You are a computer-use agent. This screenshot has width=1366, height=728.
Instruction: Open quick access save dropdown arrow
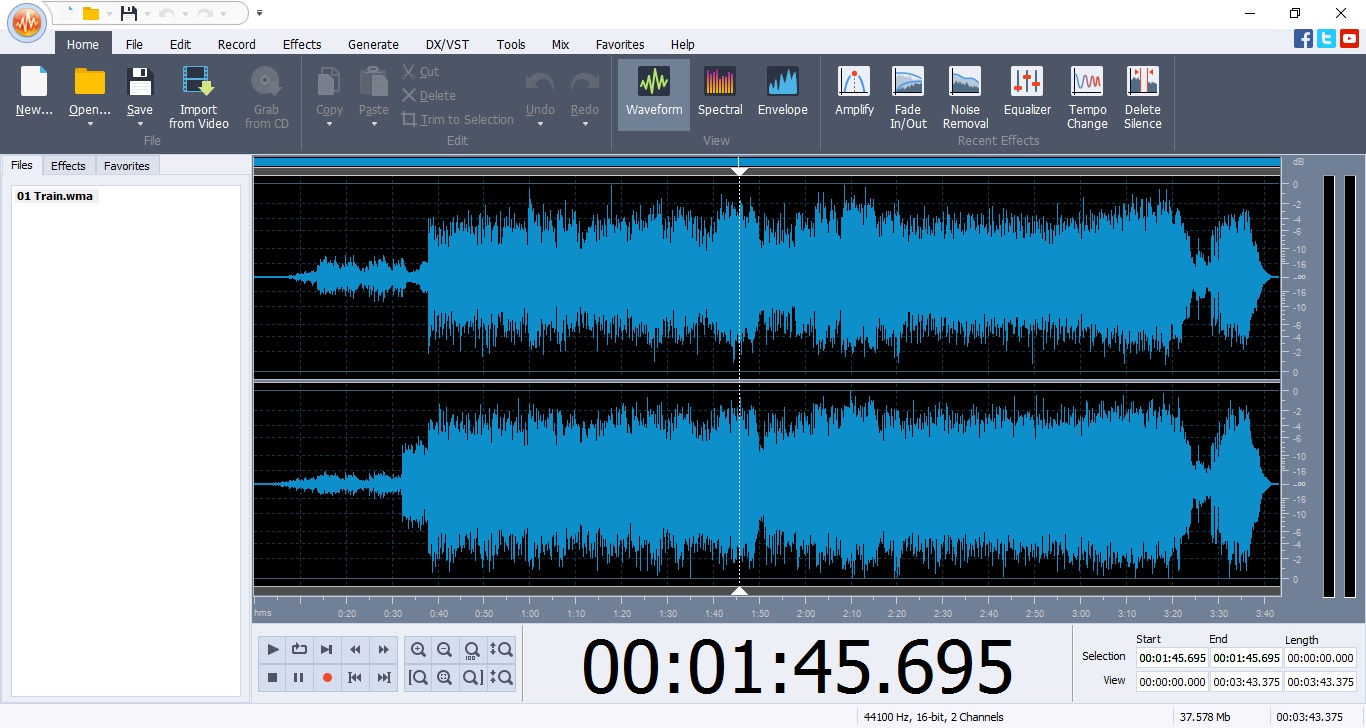[146, 13]
